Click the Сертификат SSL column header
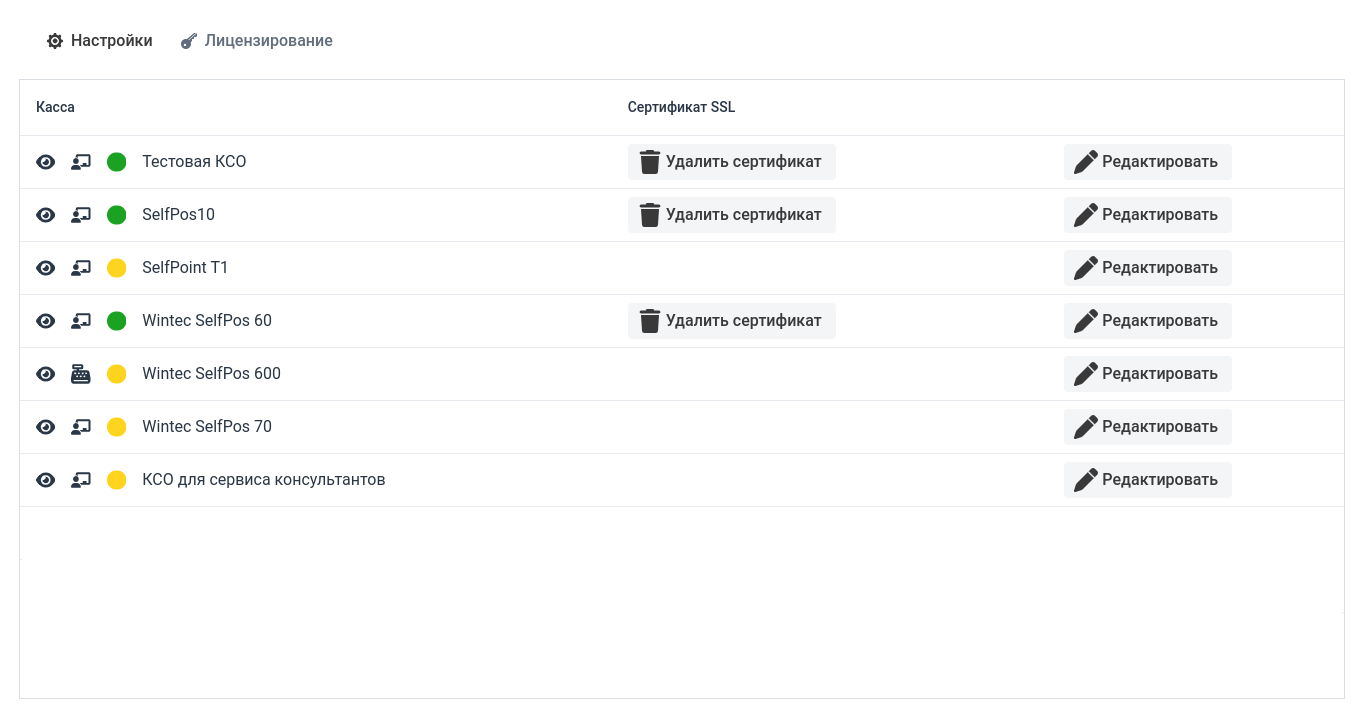This screenshot has width=1362, height=717. pos(681,107)
